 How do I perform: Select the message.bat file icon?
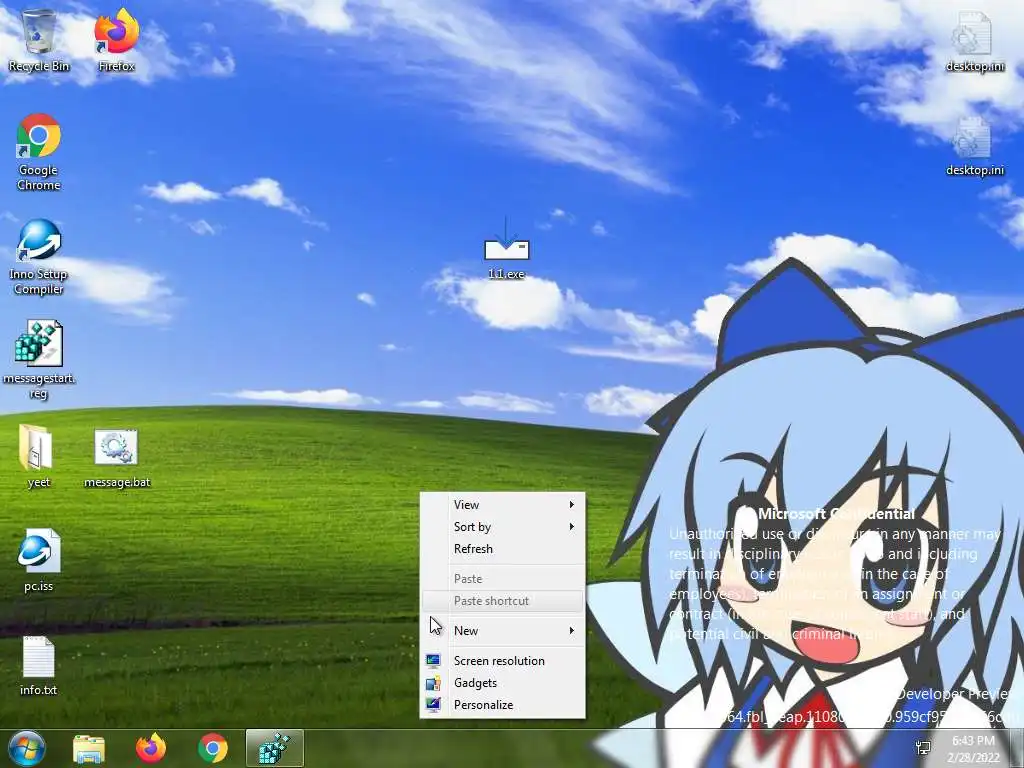[117, 458]
